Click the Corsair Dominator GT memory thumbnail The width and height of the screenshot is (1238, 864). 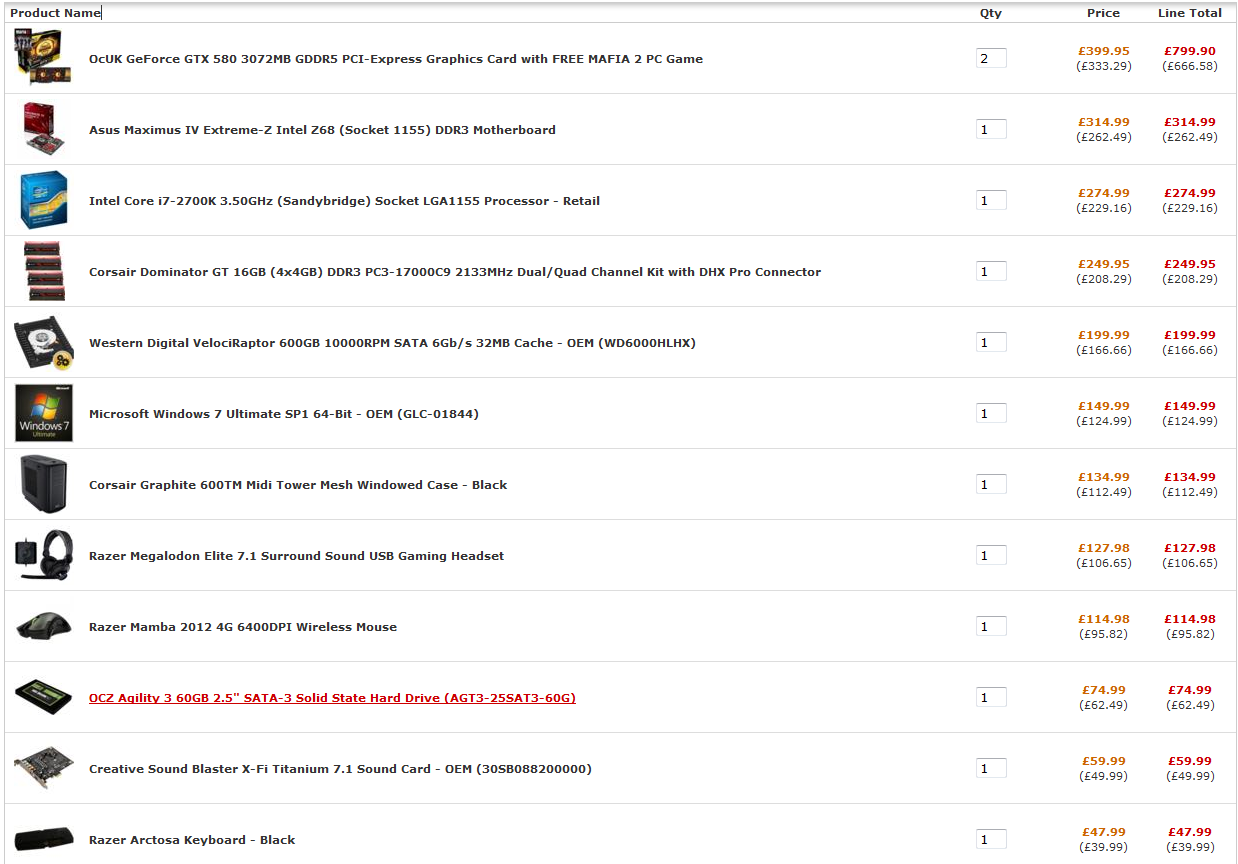(44, 271)
